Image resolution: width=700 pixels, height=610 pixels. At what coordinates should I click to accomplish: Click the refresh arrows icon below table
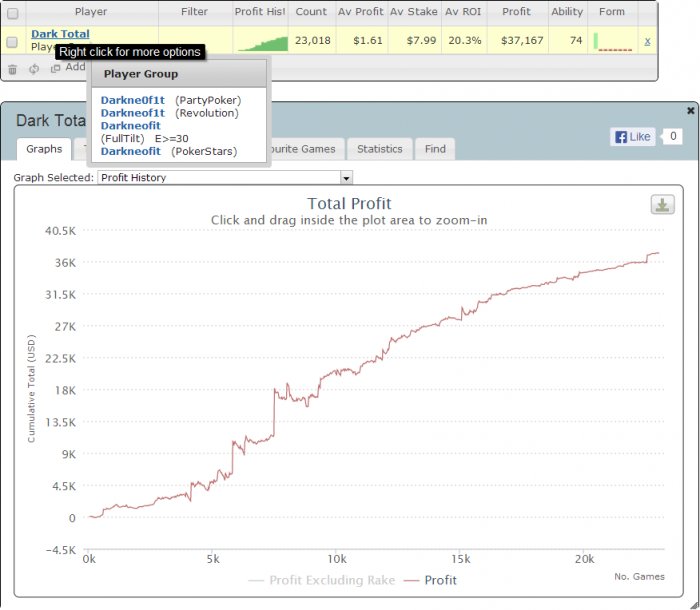(34, 69)
